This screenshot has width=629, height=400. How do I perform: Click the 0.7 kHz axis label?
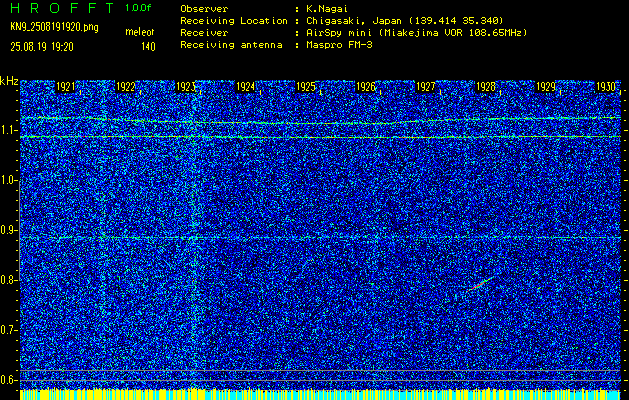(8, 330)
